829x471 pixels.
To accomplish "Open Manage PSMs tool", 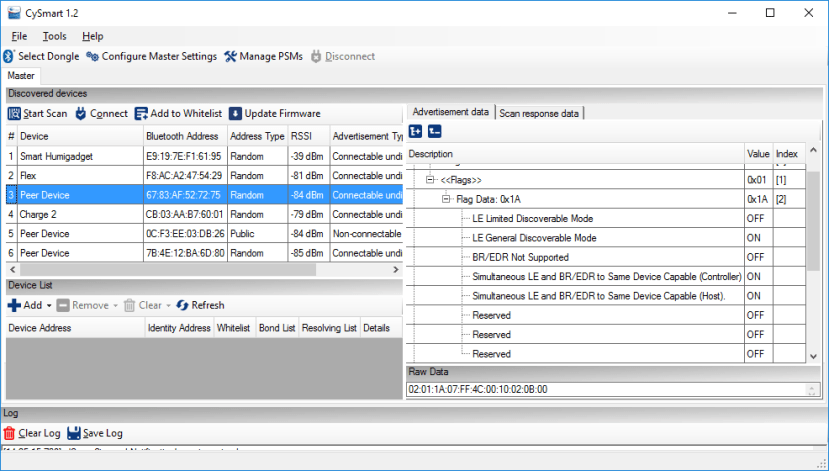I will [263, 56].
